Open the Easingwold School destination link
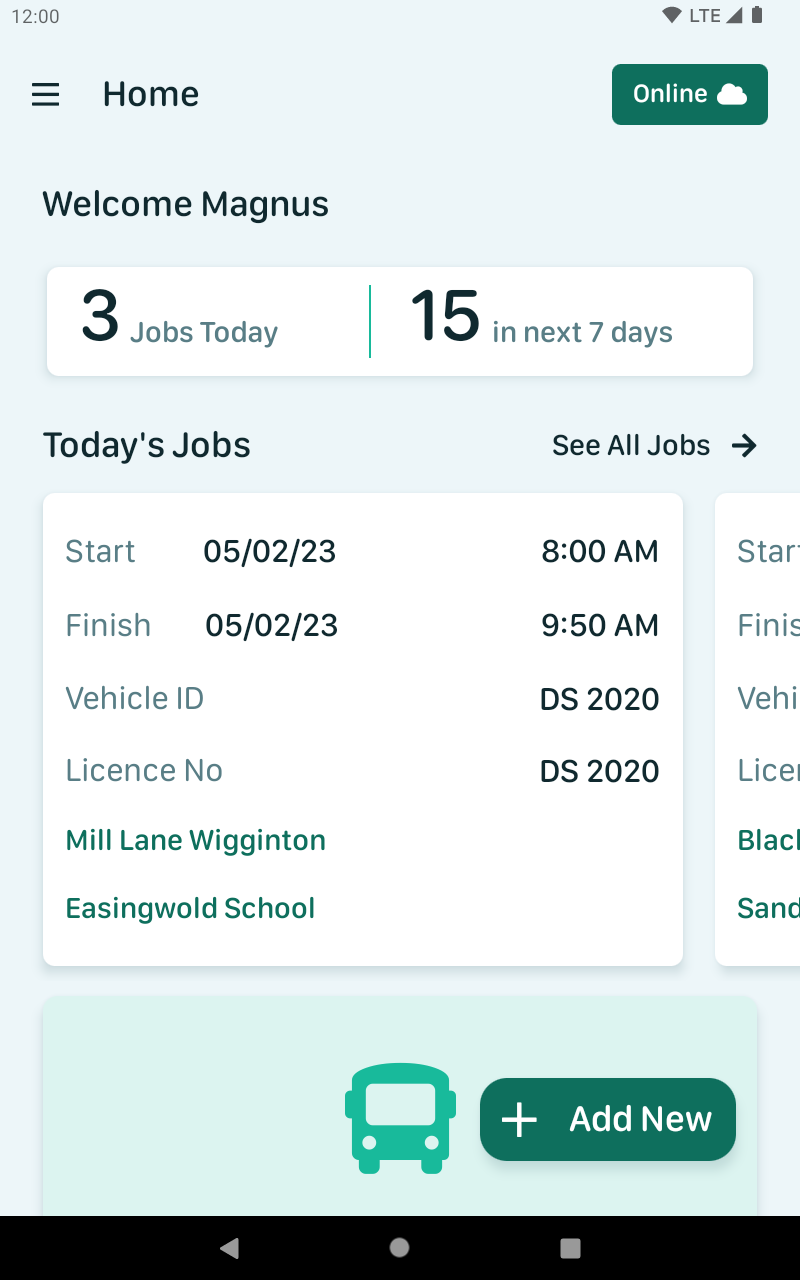800x1280 pixels. coord(190,908)
